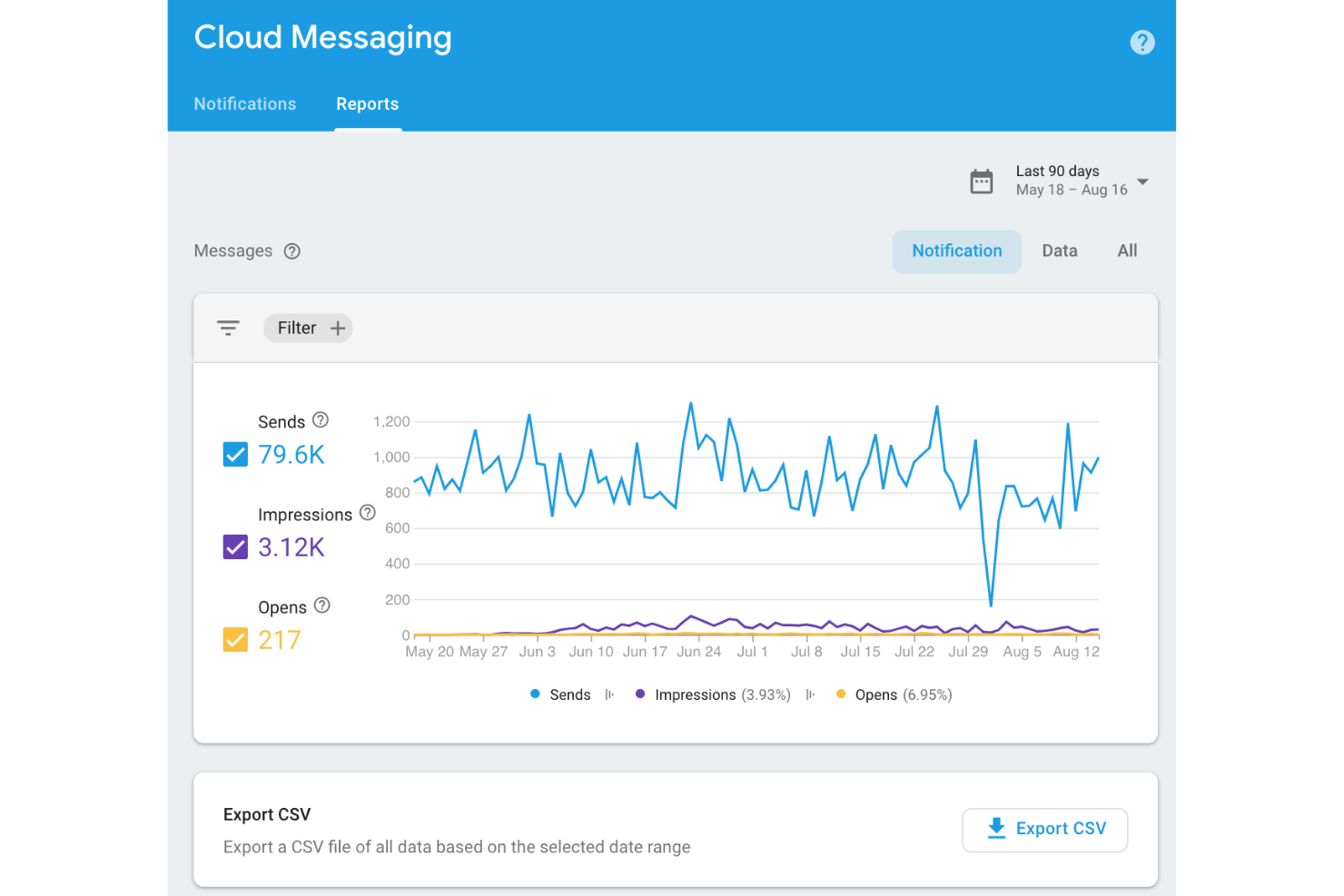This screenshot has width=1344, height=896.
Task: Click the histogram icon next to Impressions legend
Action: pyautogui.click(x=608, y=694)
